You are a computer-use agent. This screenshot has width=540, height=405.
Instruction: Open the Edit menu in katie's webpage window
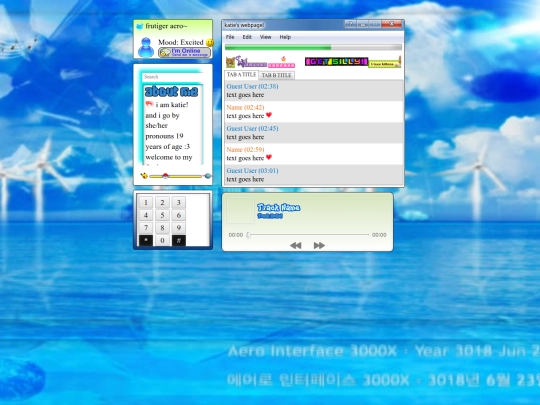point(247,37)
